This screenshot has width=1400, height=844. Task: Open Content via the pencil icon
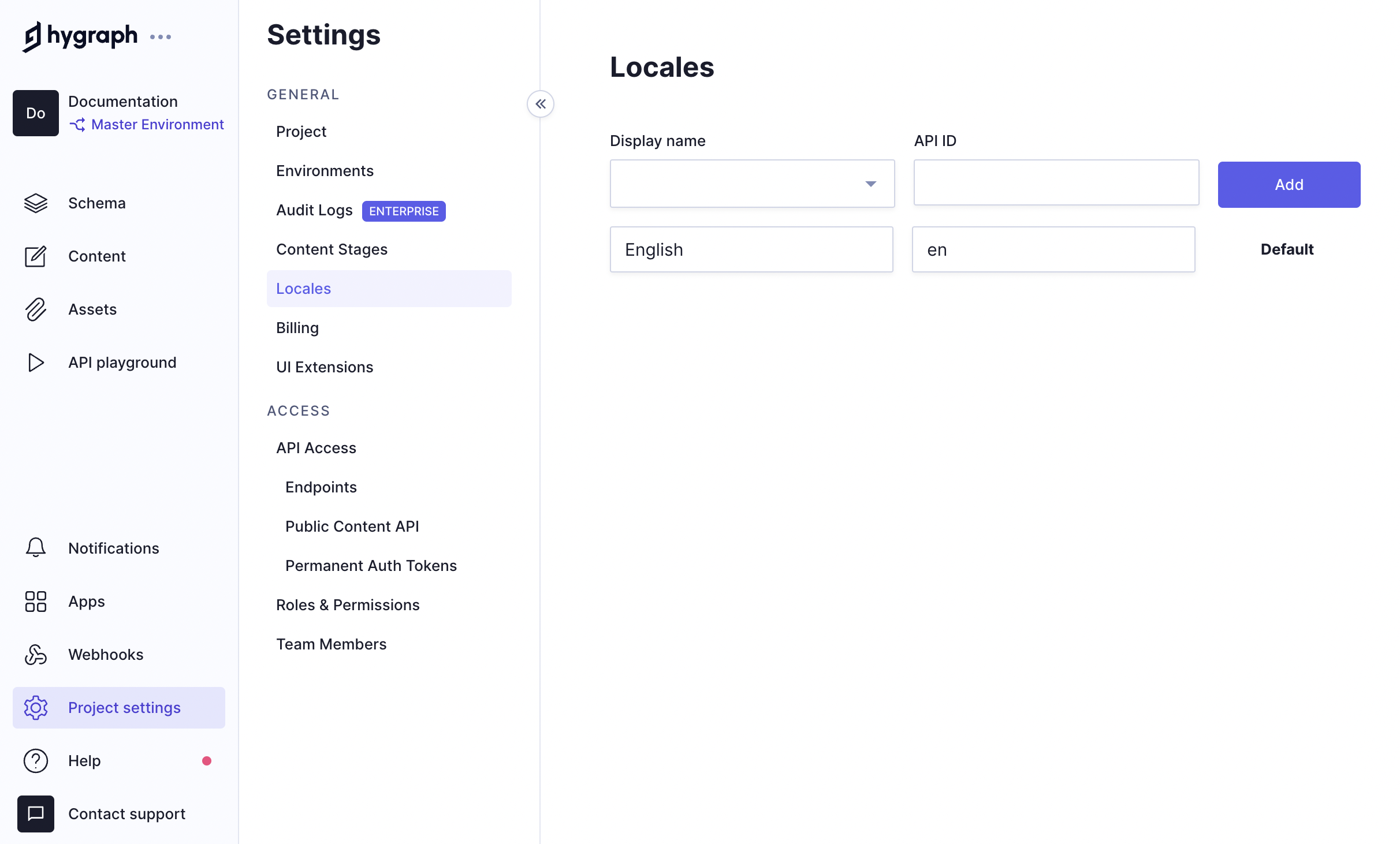[x=36, y=256]
